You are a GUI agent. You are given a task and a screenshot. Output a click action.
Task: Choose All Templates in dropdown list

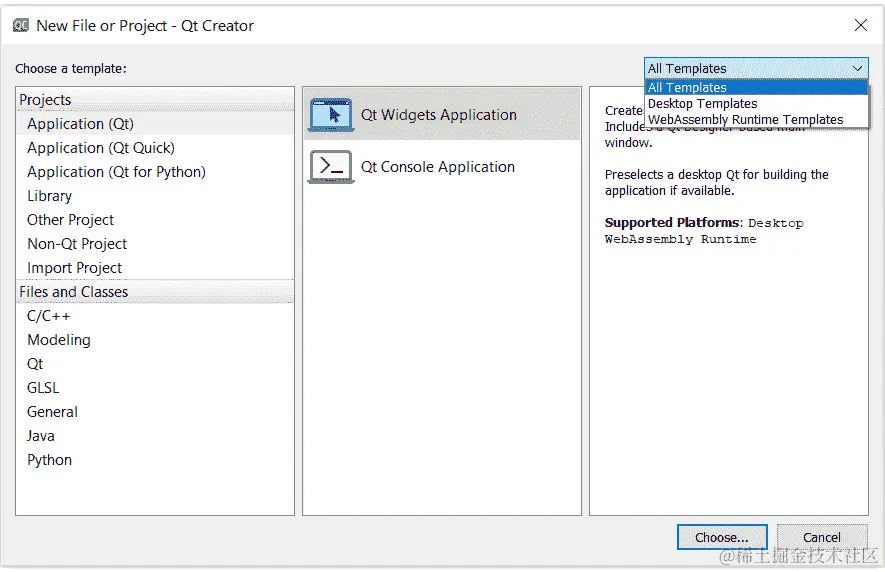(x=756, y=88)
